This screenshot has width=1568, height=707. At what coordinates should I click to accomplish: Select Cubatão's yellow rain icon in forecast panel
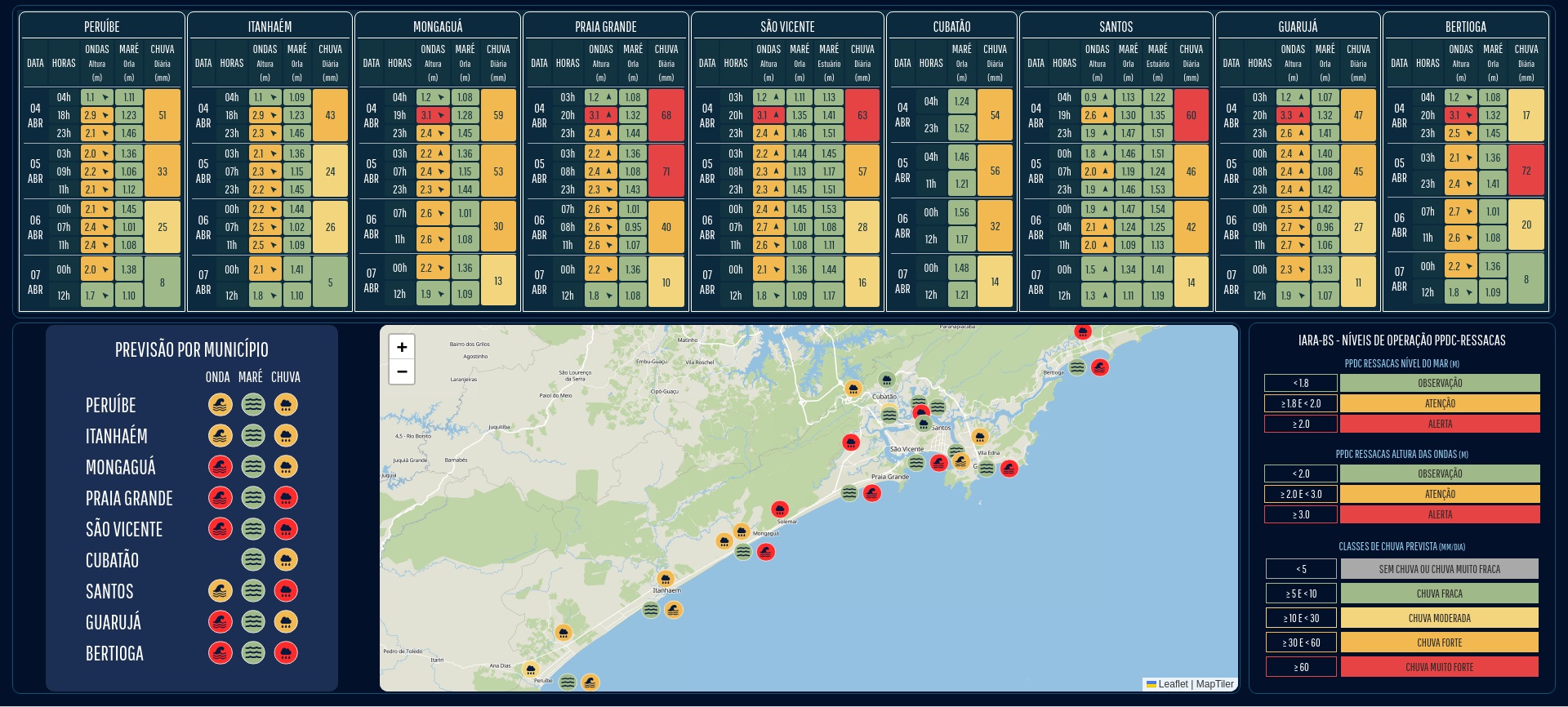tap(286, 560)
